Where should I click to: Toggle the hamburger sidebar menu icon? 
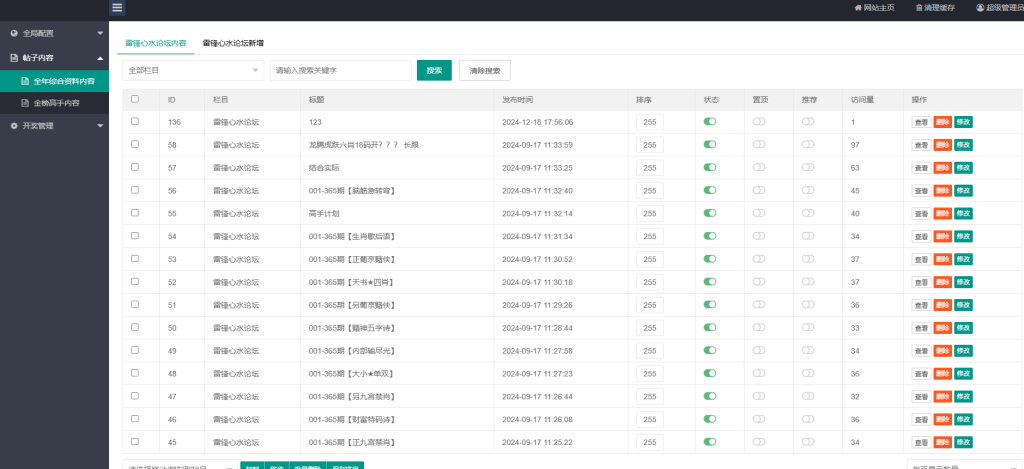(117, 8)
